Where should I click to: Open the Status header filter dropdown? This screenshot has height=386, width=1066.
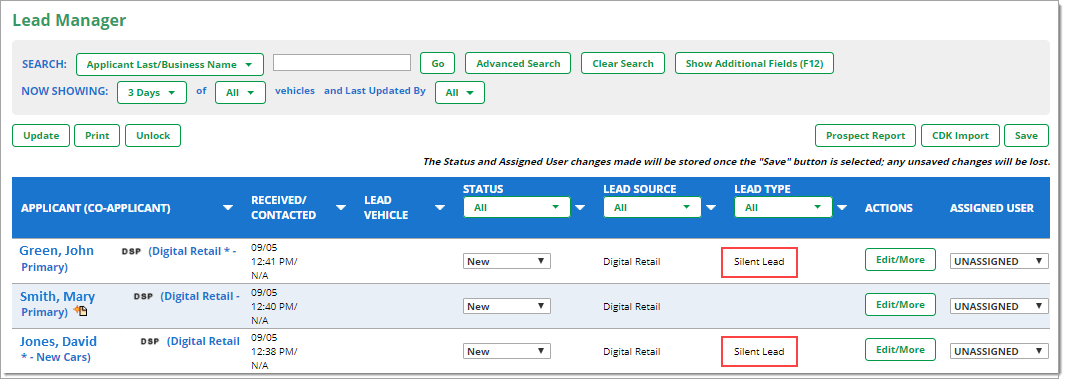coord(517,207)
